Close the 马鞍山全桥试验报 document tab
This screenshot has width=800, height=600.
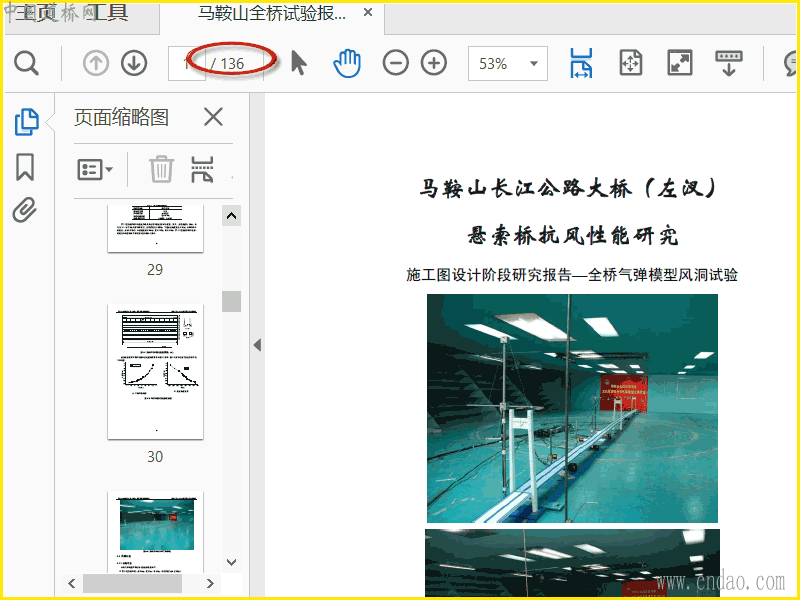pos(368,13)
